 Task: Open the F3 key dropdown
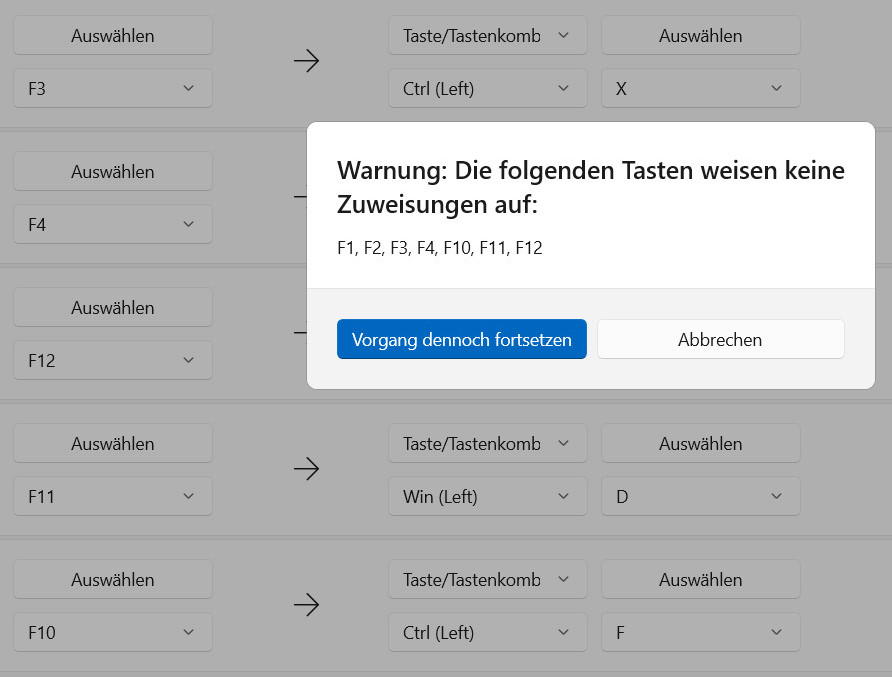click(112, 88)
